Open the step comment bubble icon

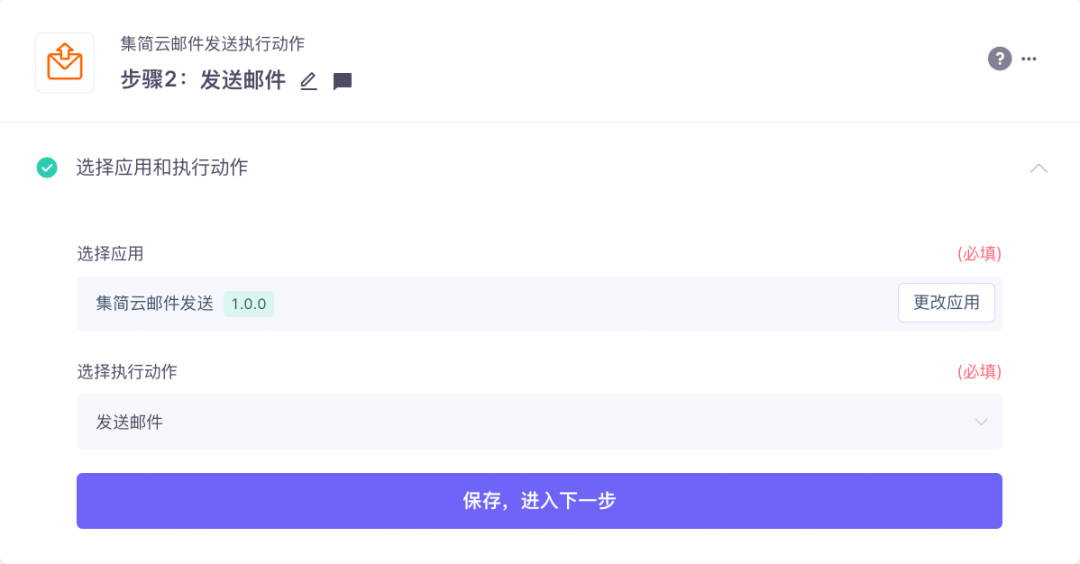pyautogui.click(x=342, y=81)
